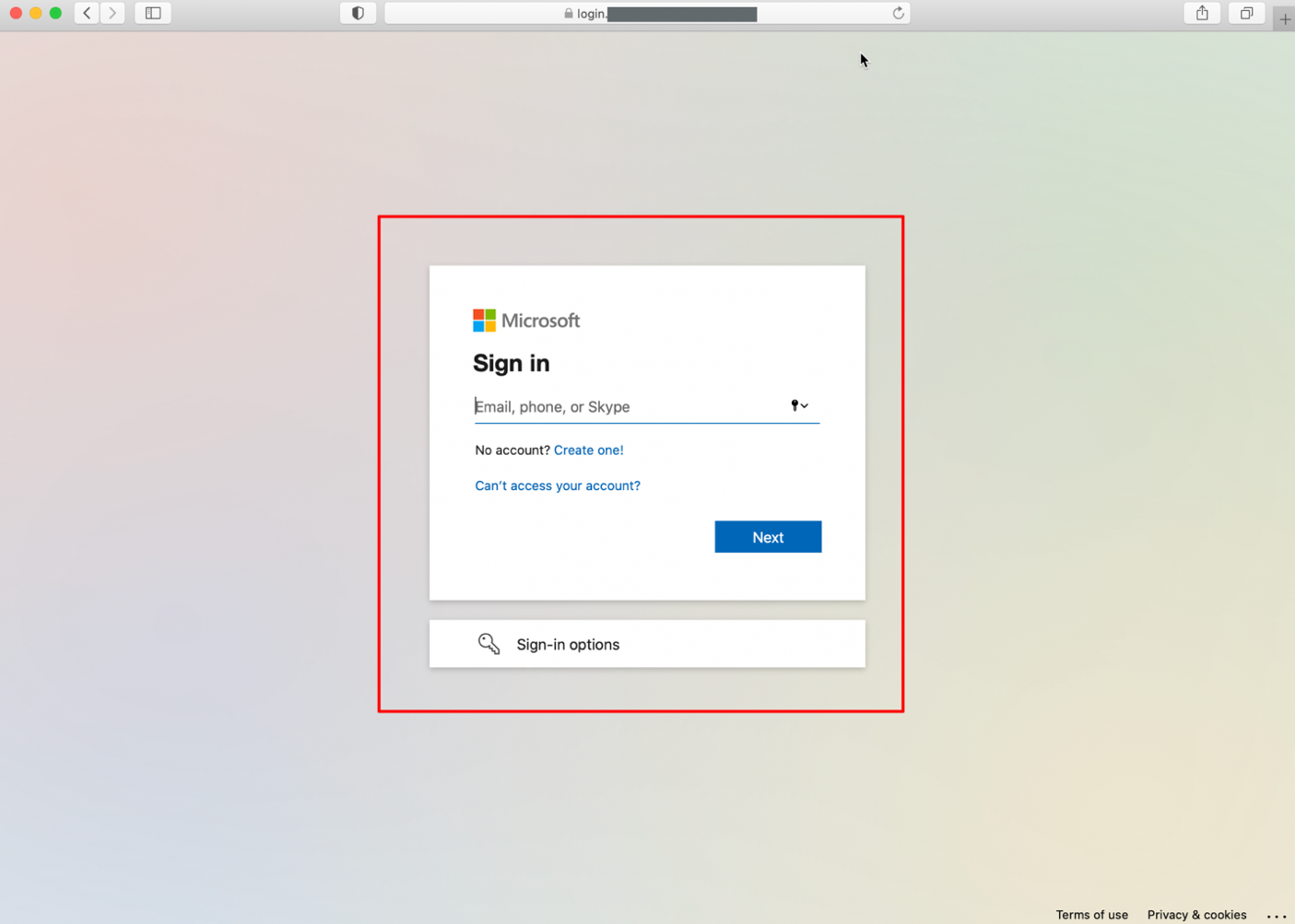Click the address bar URL field

pyautogui.click(x=645, y=13)
